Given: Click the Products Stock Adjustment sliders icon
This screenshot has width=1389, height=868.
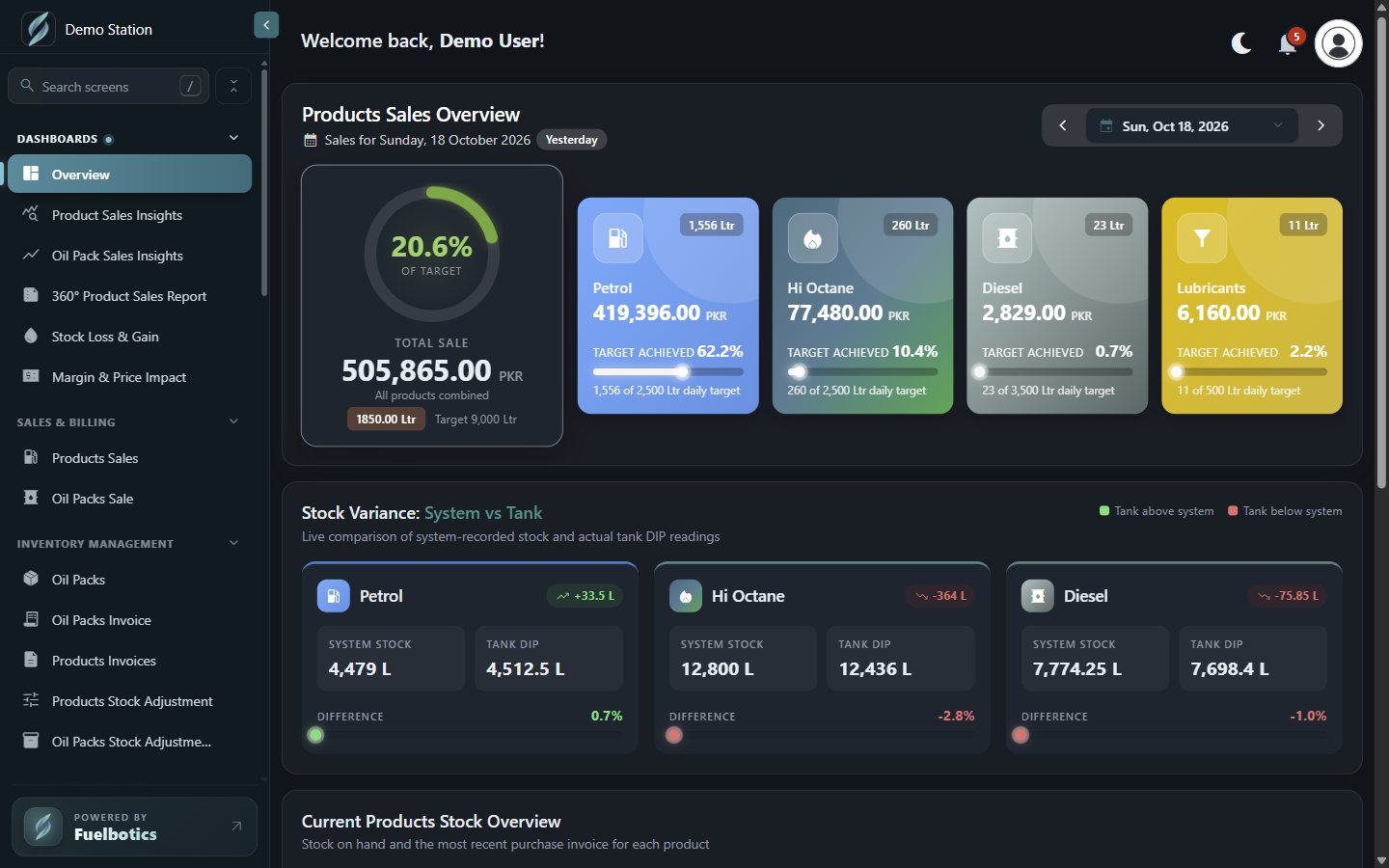Looking at the screenshot, I should pos(31,700).
